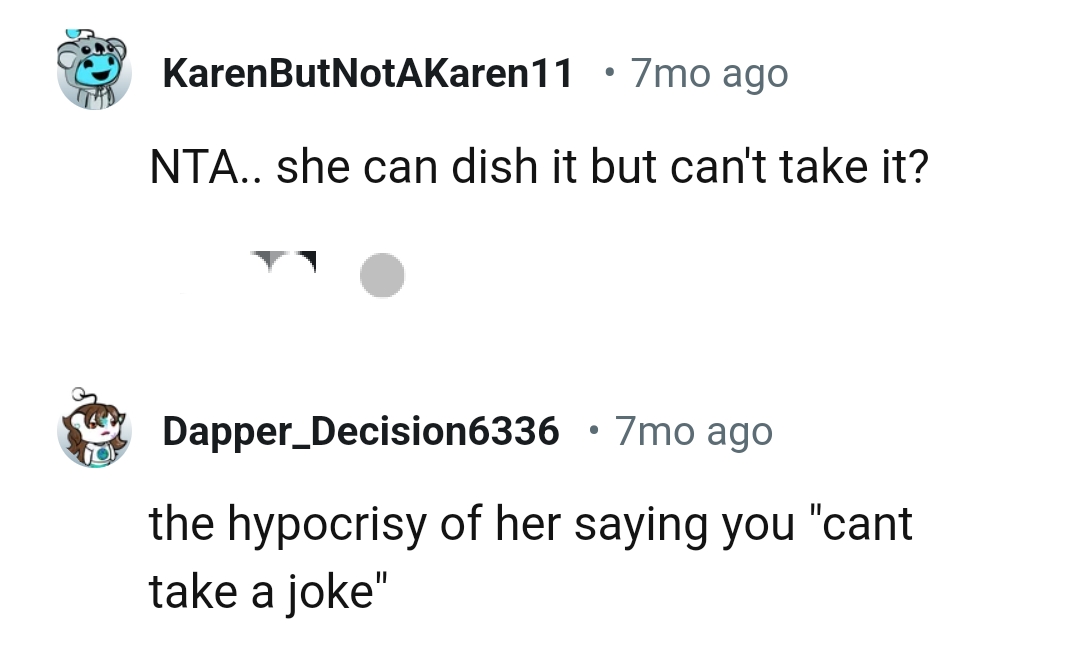Viewport: 1079px width, 651px height.
Task: Click the gray circular action icon below the first comment
Action: pos(381,274)
